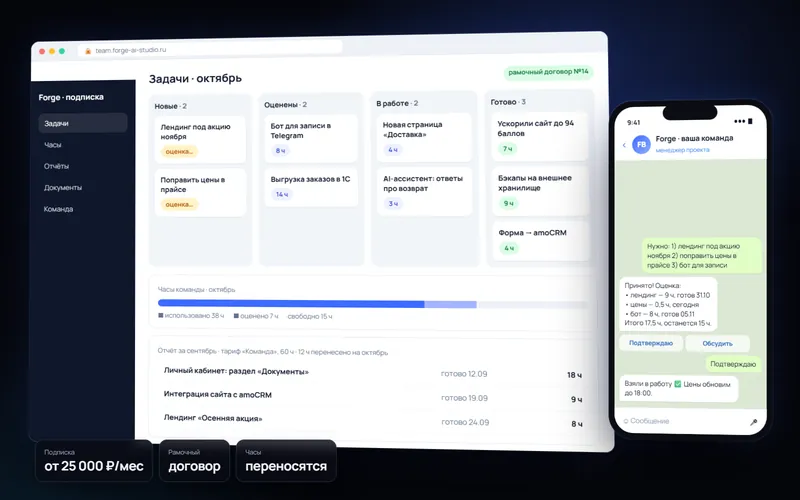This screenshot has height=500, width=800.
Task: Open the Лендинг под акцию ноября card
Action: (200, 139)
